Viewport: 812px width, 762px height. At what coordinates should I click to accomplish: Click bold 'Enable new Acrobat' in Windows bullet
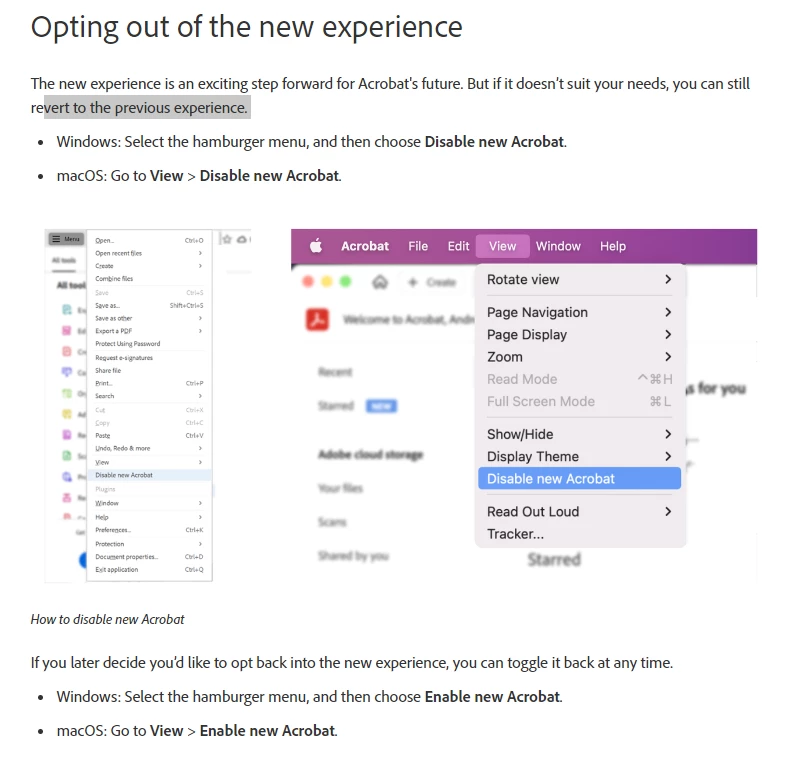tap(492, 696)
